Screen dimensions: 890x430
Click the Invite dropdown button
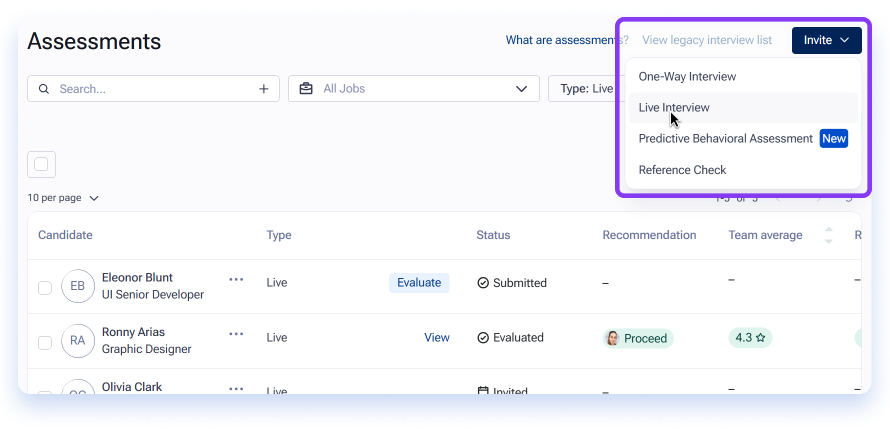(826, 40)
